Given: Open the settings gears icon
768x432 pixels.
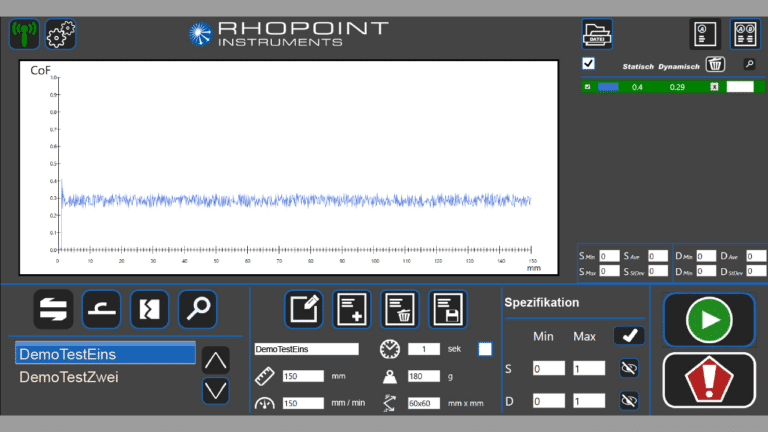Looking at the screenshot, I should click(60, 34).
